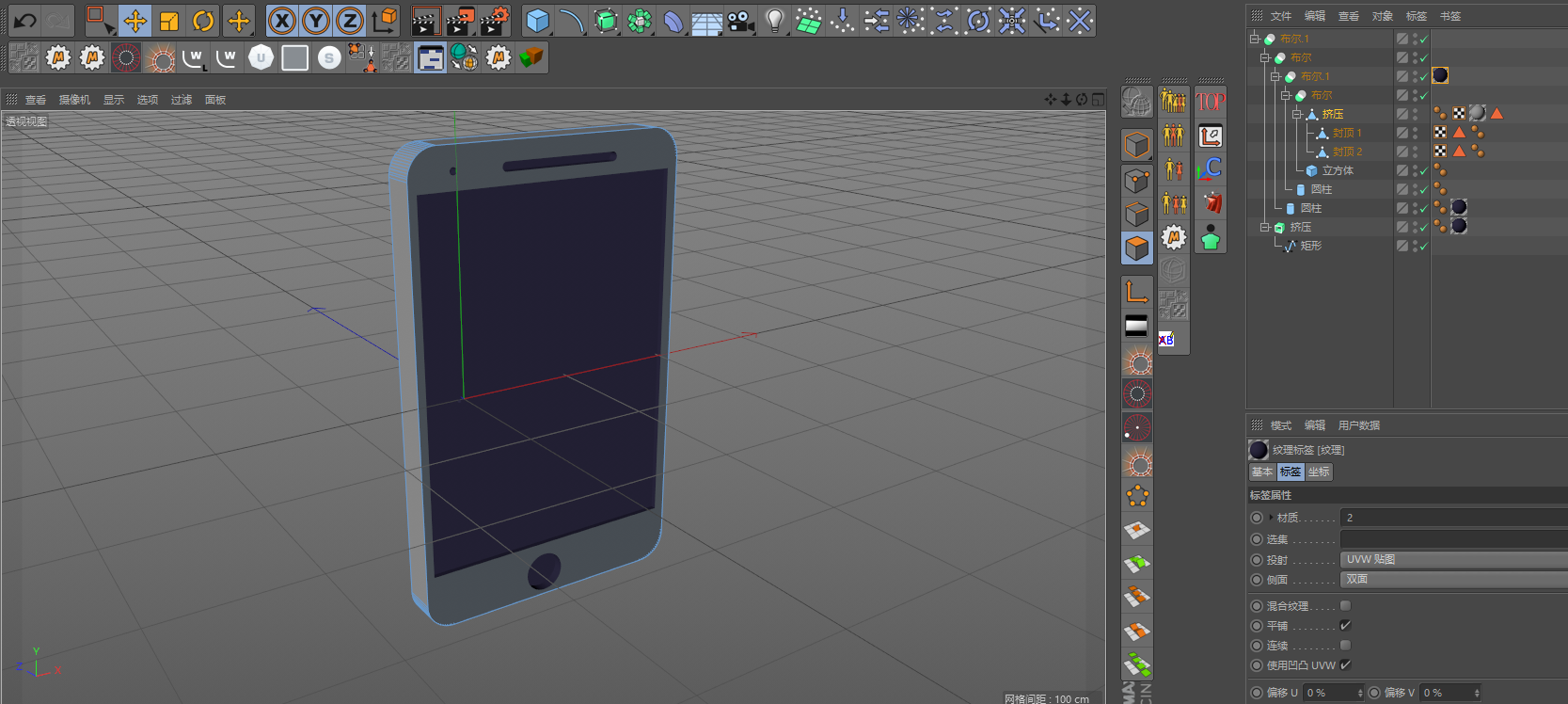
Task: Toggle the 混合纹理 checkbox
Action: pos(1345,606)
